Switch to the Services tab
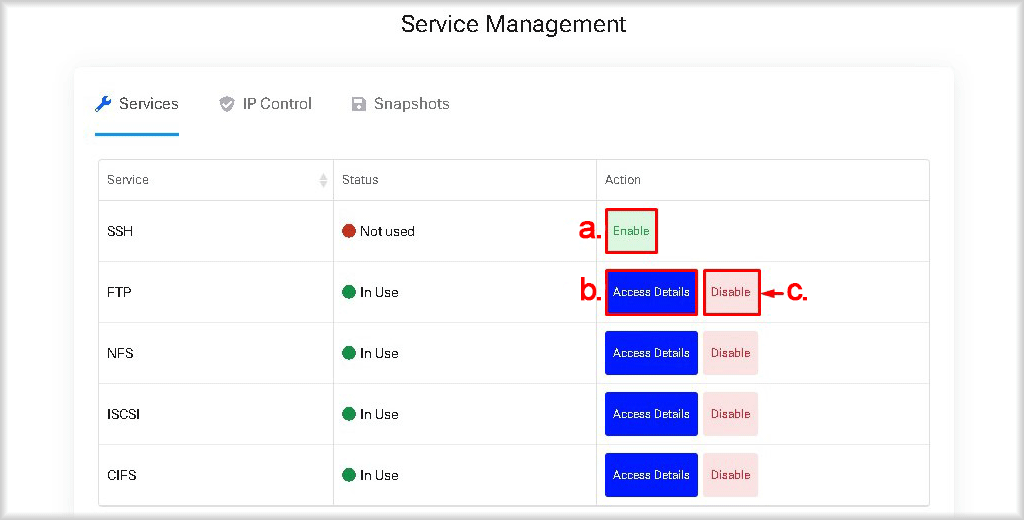The height and width of the screenshot is (520, 1024). coord(136,104)
